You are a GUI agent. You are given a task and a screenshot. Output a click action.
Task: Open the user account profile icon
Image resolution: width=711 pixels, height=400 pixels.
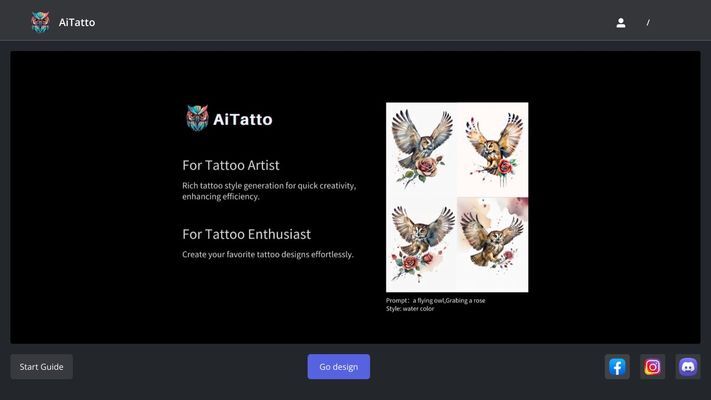pyautogui.click(x=621, y=23)
